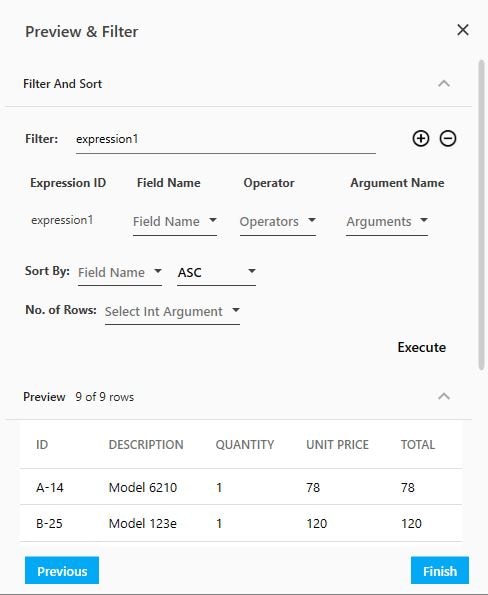488x595 pixels.
Task: Go back with the Previous button
Action: click(x=62, y=570)
